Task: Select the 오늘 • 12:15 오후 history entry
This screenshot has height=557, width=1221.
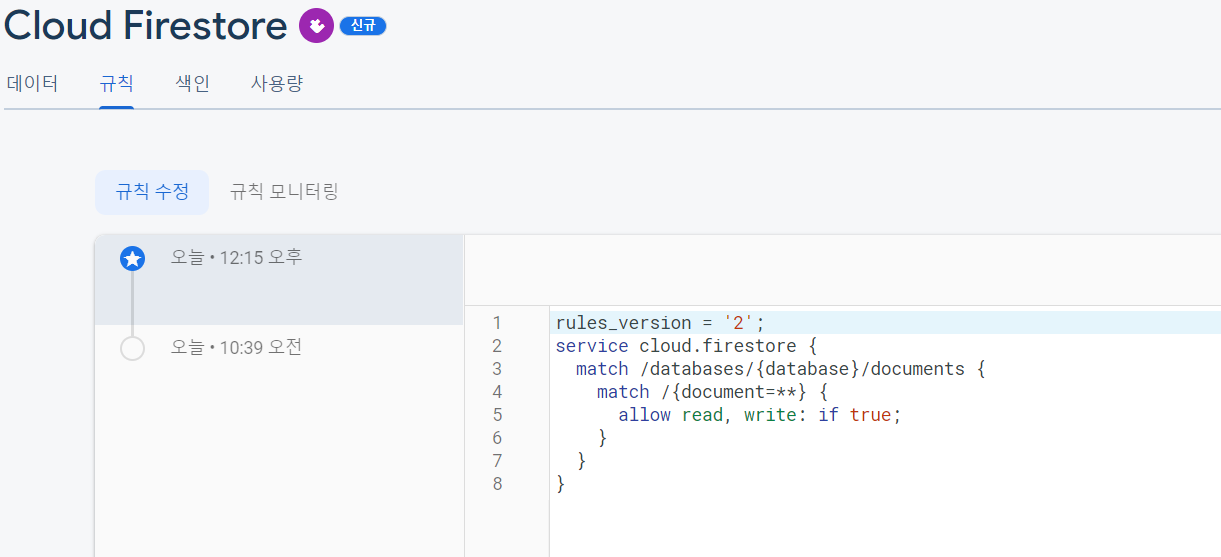Action: click(x=279, y=279)
